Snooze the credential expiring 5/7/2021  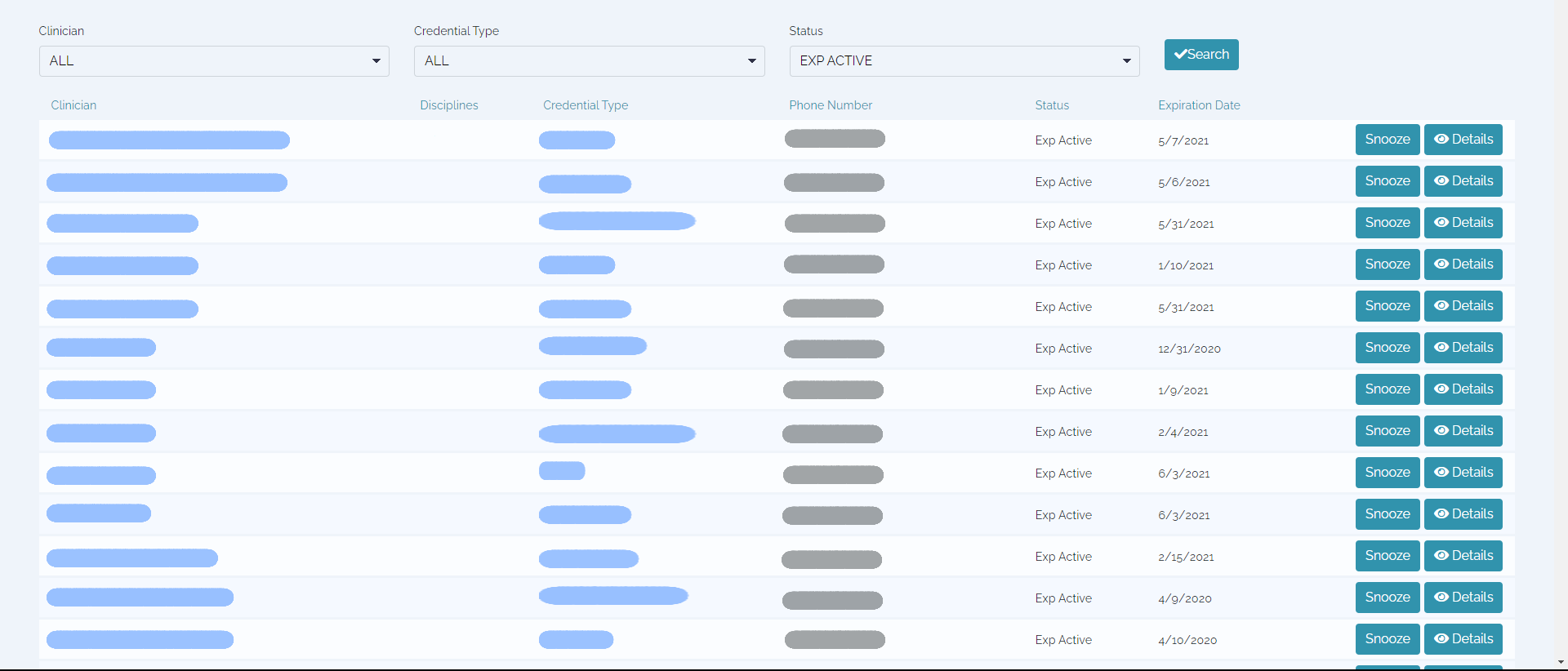(1388, 140)
